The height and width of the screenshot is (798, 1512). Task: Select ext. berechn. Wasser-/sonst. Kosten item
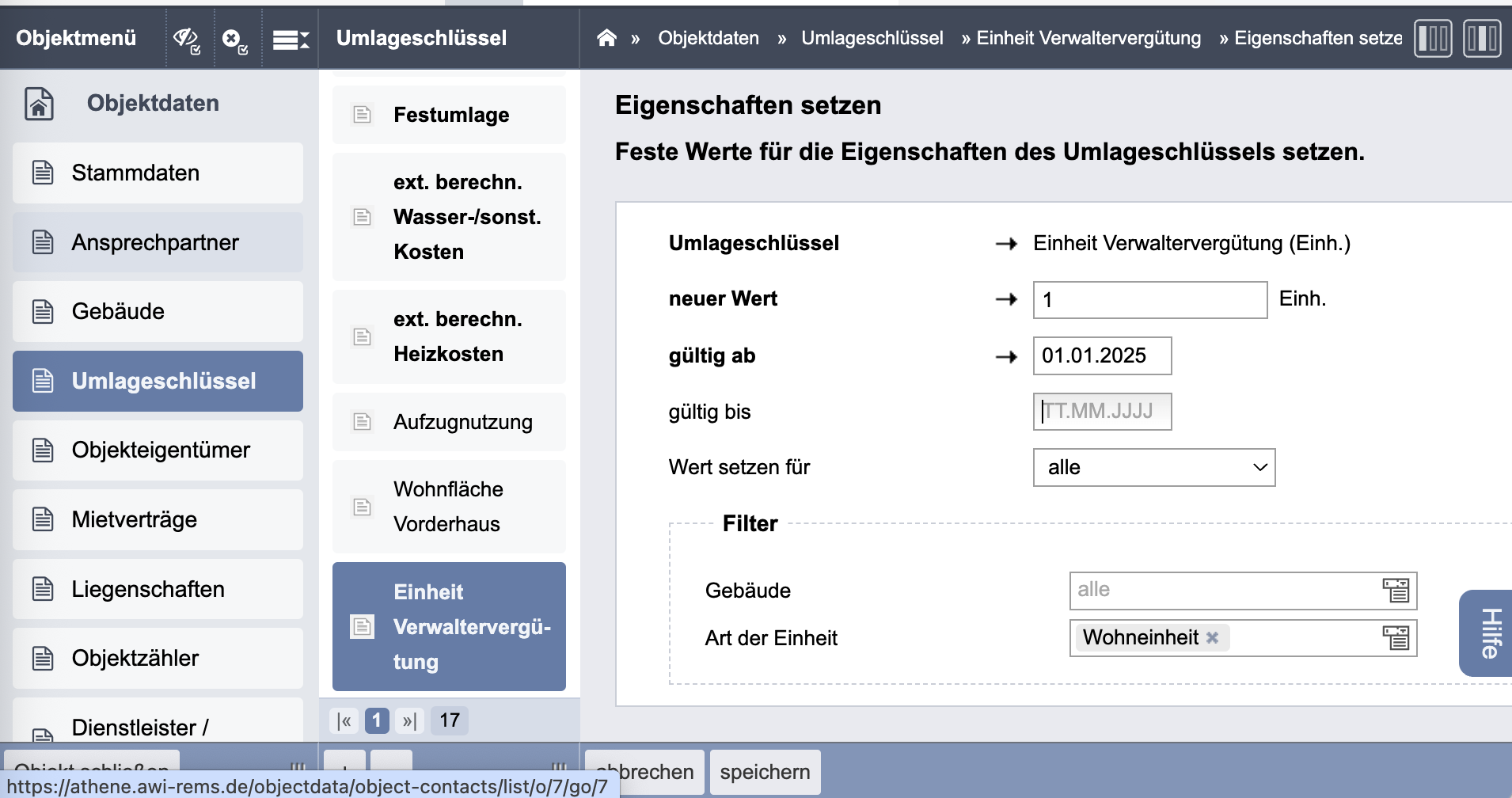[449, 217]
